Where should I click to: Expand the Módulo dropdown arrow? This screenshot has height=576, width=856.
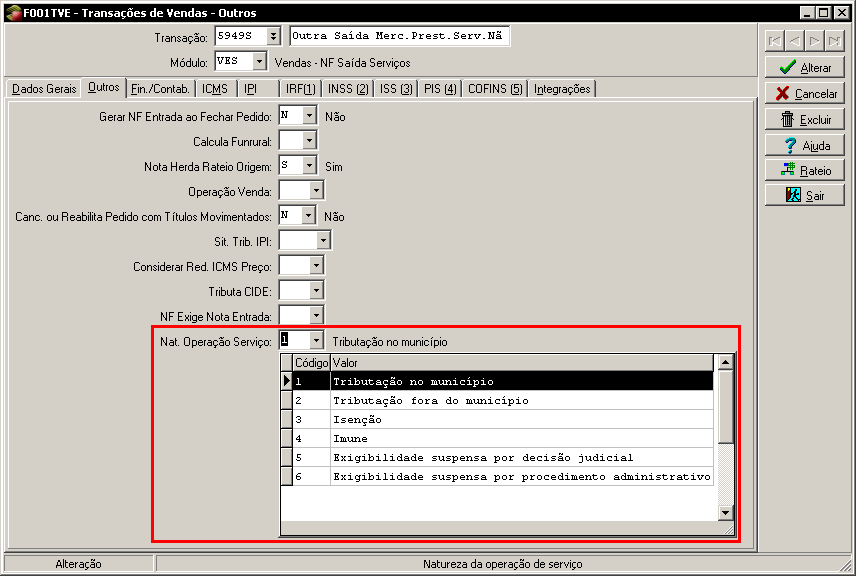point(260,61)
